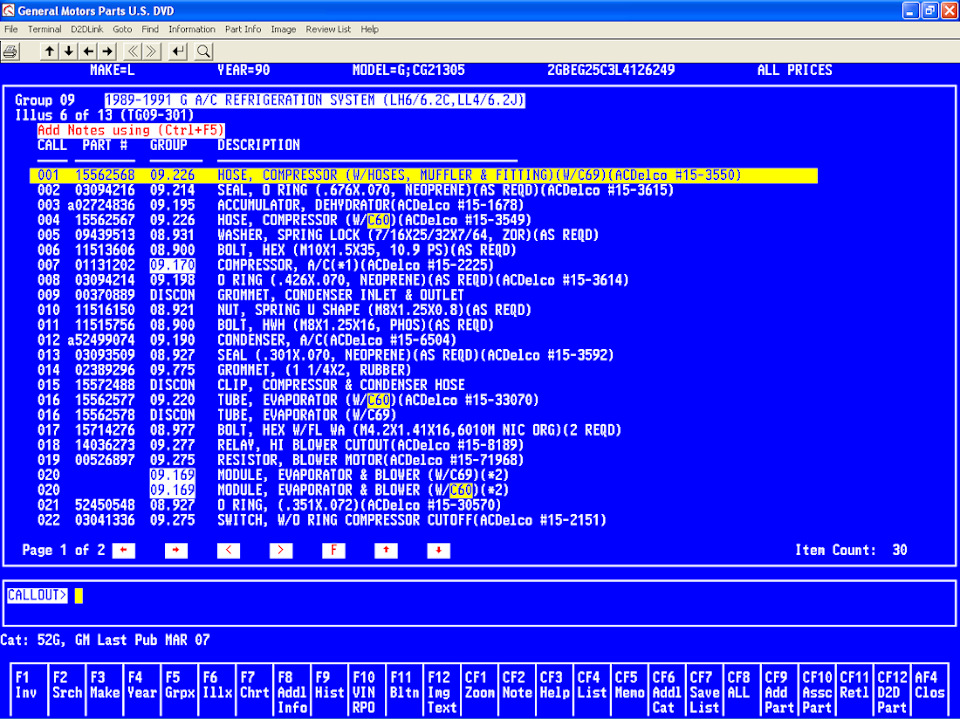Select row 022 SWITCH, W/O RING COMPRESSOR CUTOFF

(322, 521)
